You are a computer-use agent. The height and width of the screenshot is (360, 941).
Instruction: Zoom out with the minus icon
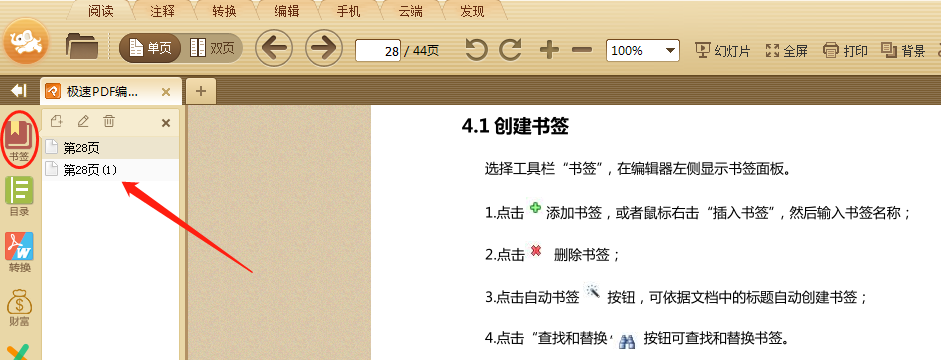(x=582, y=50)
